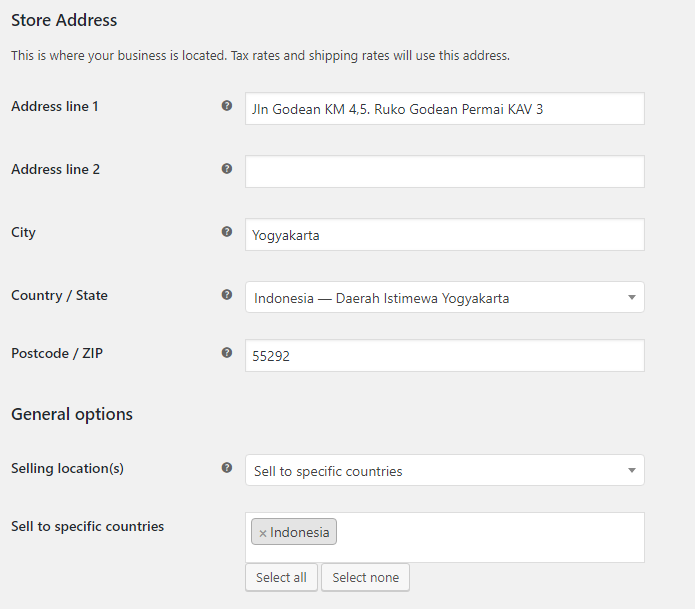Click the Select none button

tap(365, 577)
